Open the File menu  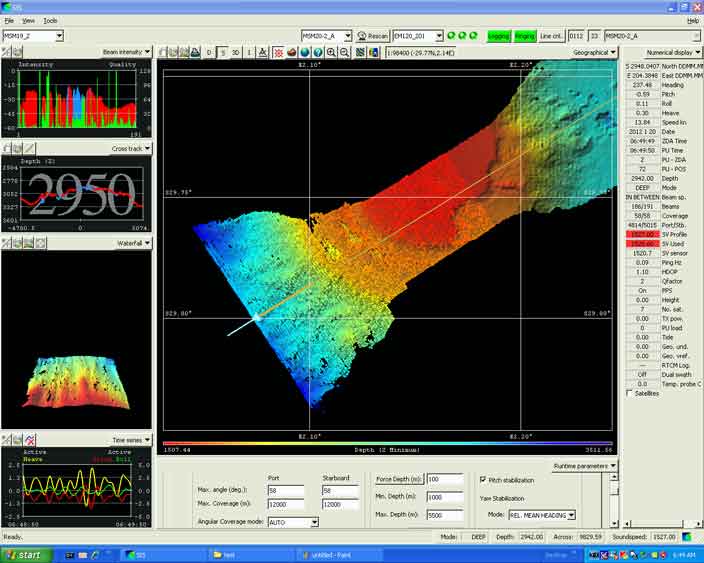click(9, 20)
